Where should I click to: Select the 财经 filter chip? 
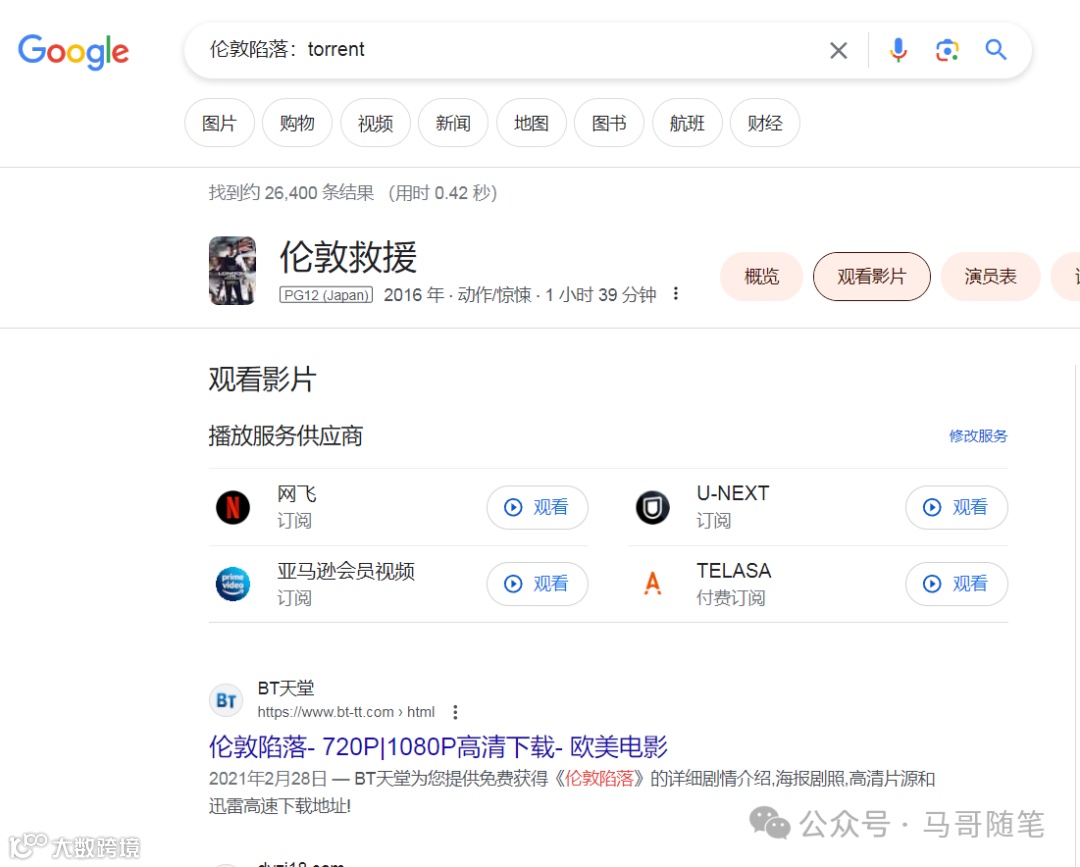pyautogui.click(x=765, y=123)
